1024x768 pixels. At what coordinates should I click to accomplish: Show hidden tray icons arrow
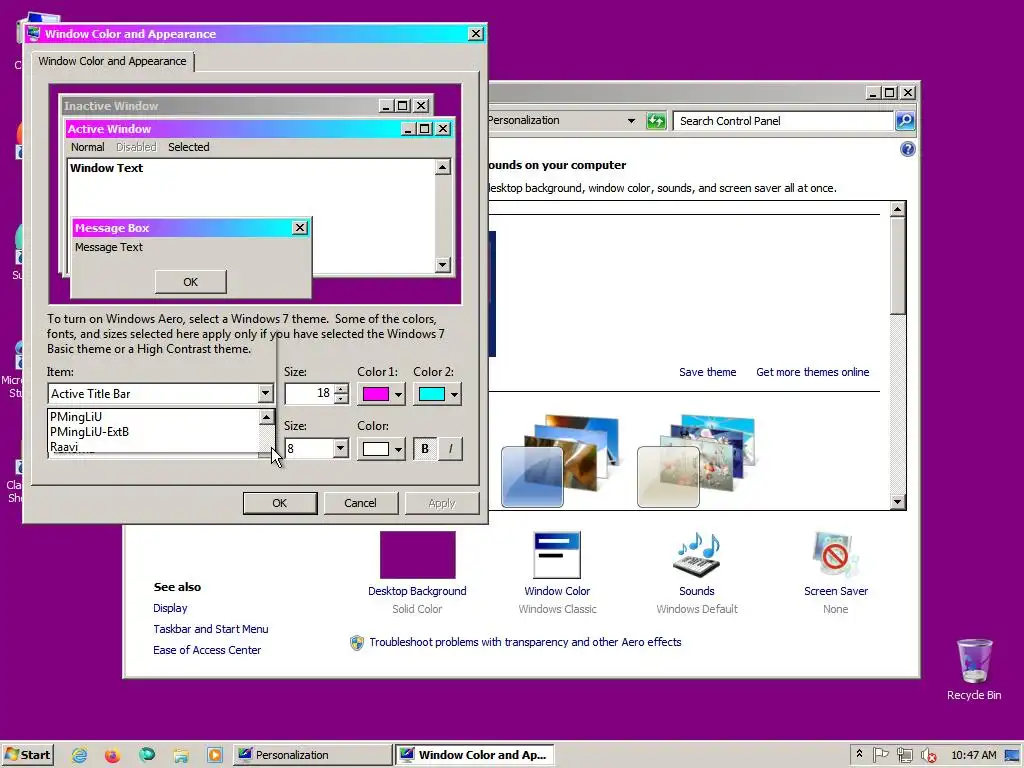click(859, 754)
